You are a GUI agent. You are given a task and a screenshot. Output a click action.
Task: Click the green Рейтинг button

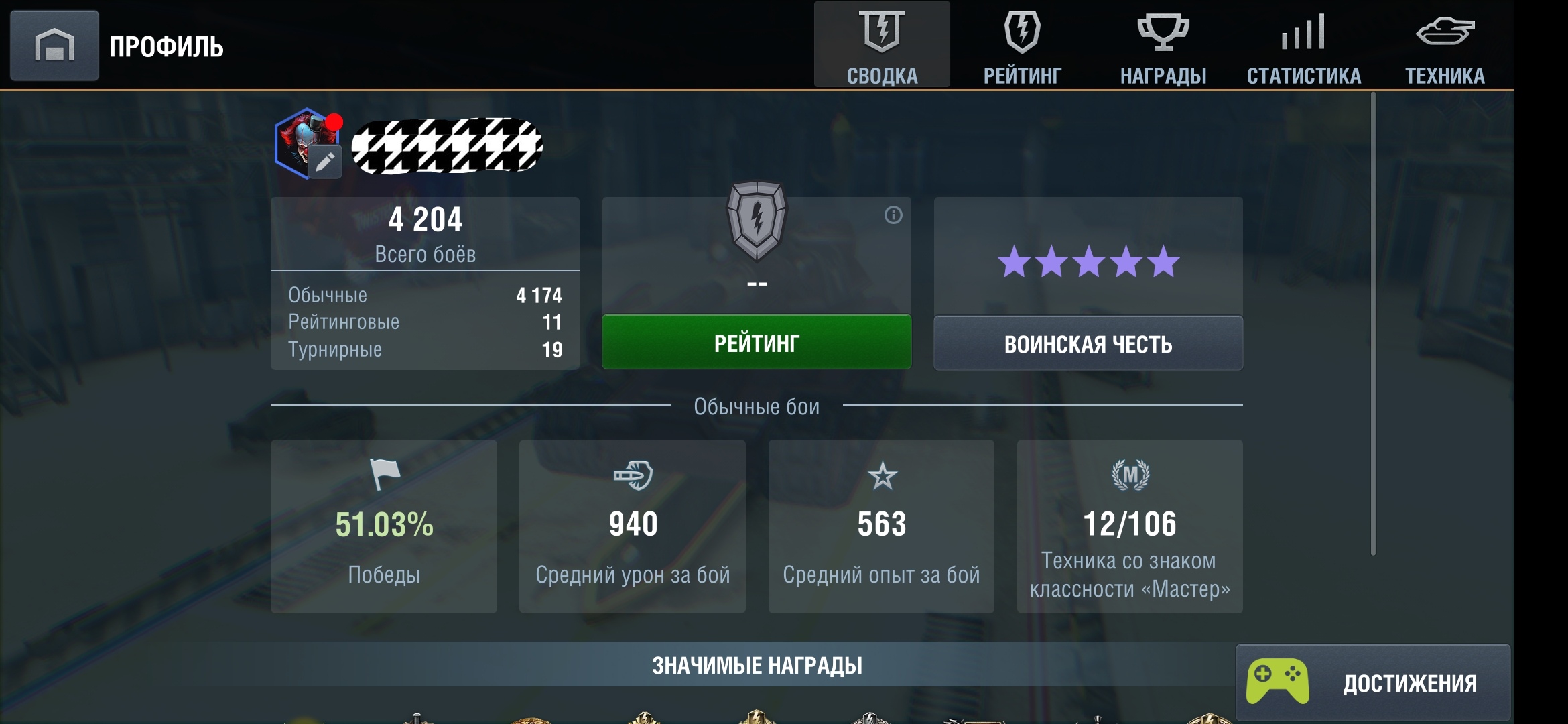coord(757,343)
